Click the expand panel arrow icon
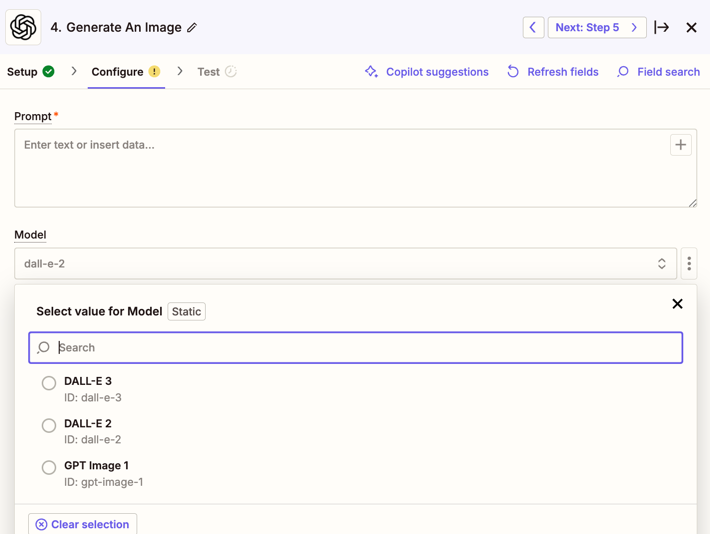The image size is (710, 534). coord(661,28)
